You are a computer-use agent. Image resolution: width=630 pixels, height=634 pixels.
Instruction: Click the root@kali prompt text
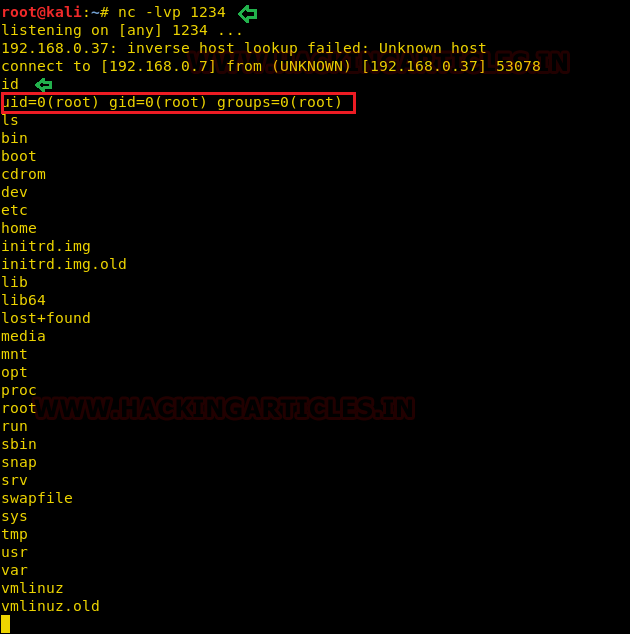point(42,12)
